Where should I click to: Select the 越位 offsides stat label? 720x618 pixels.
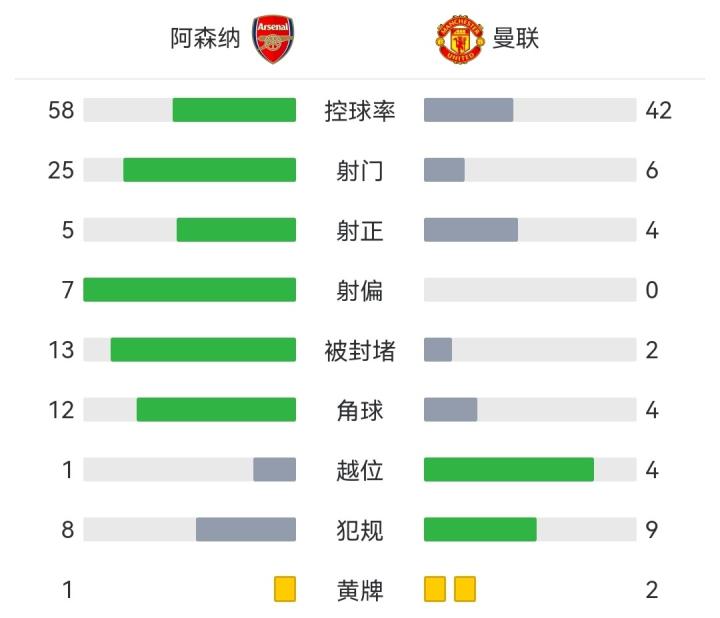(x=360, y=471)
